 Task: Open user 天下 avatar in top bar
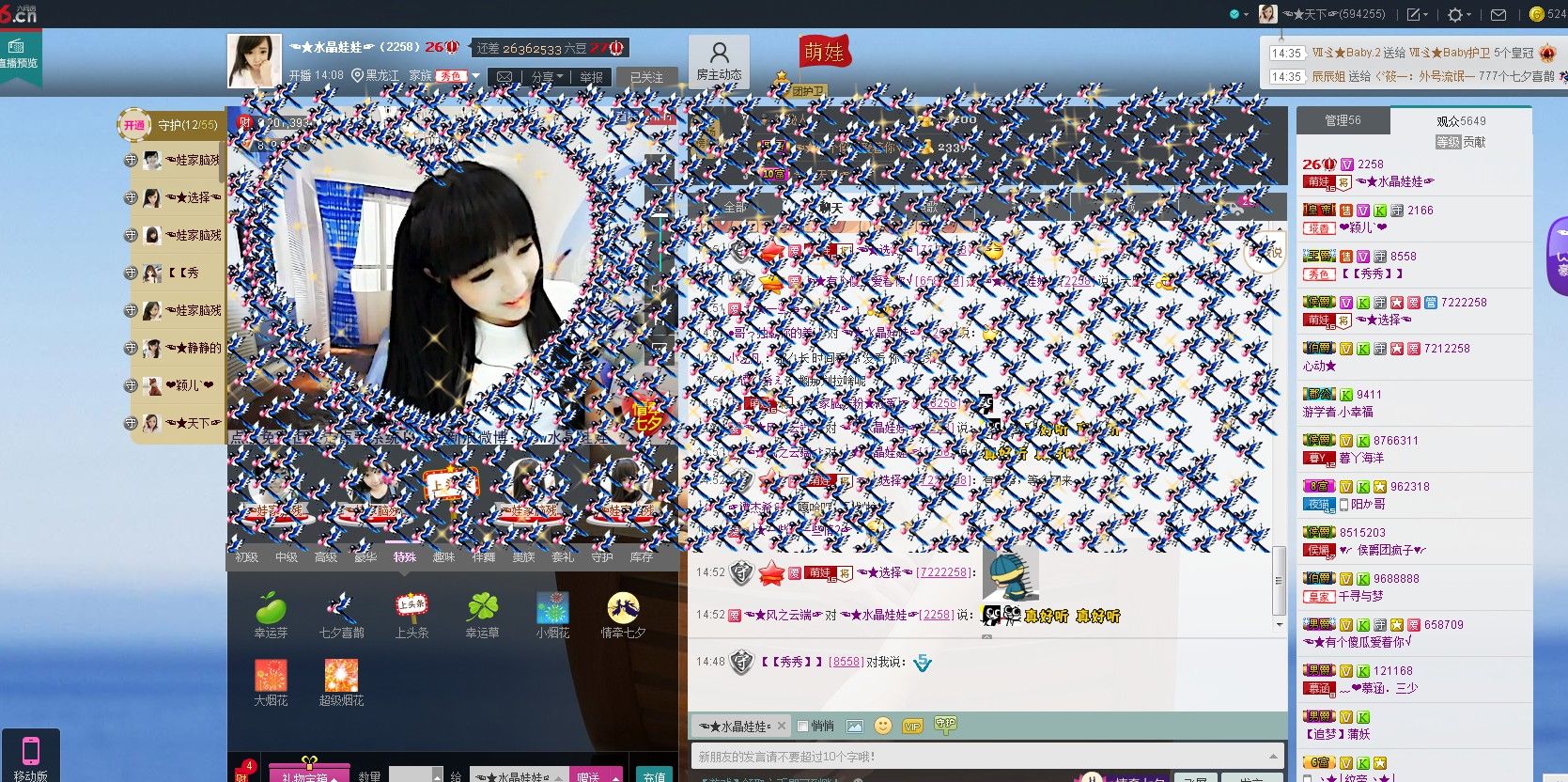[1267, 14]
